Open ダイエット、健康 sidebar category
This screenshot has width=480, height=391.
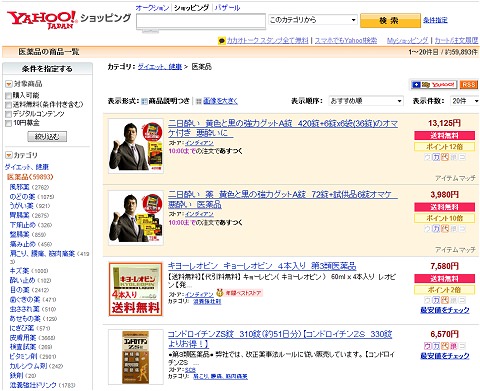27,167
